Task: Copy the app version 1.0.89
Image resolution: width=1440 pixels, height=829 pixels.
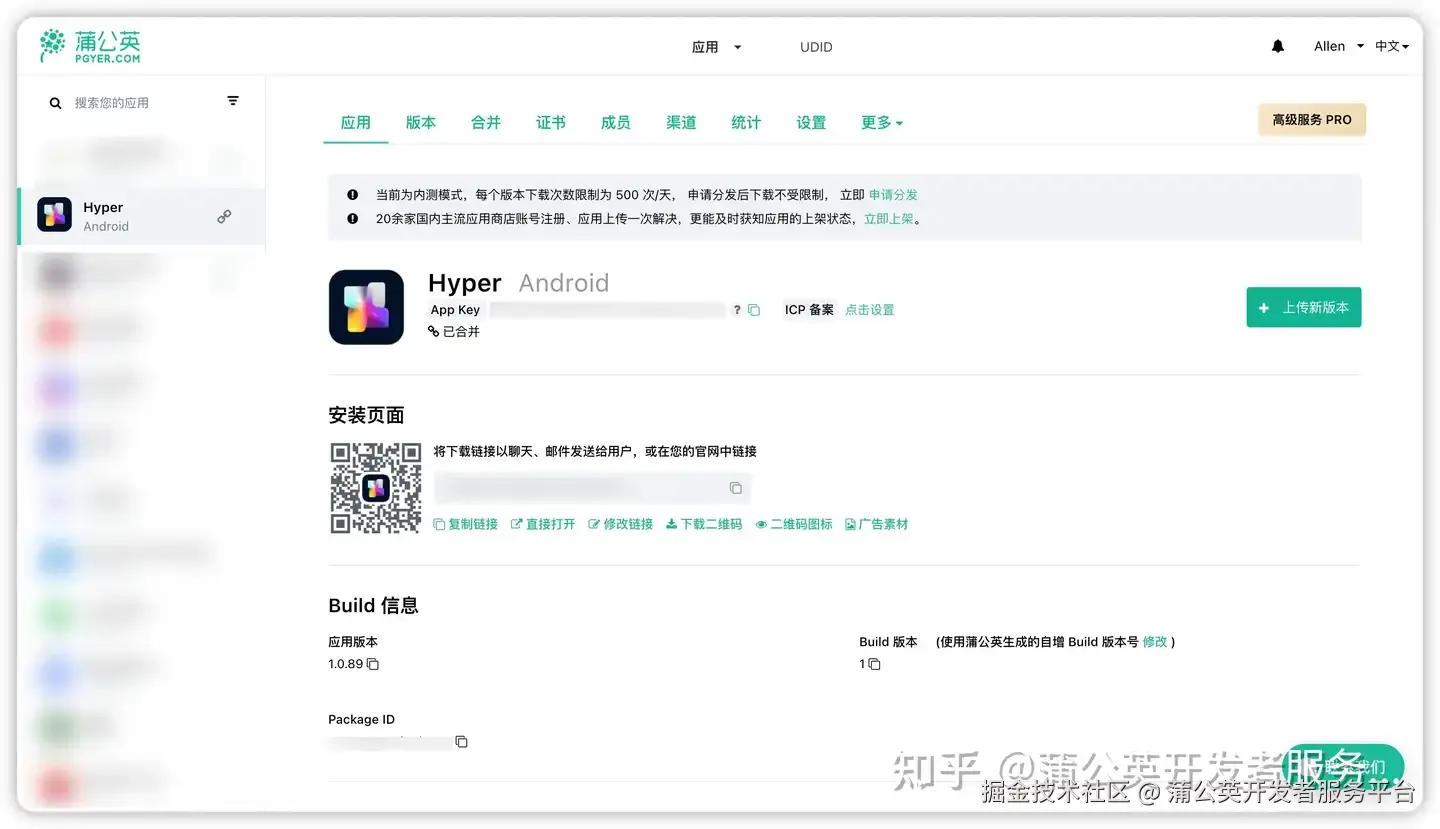Action: tap(373, 664)
